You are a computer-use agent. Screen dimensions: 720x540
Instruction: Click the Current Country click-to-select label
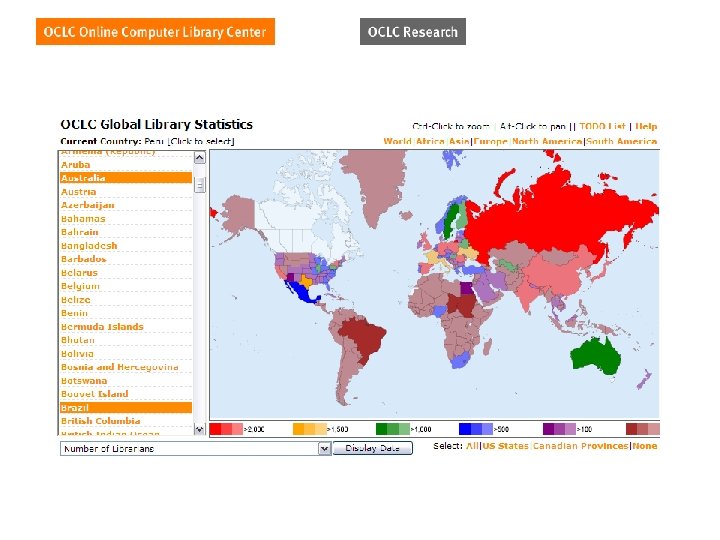pyautogui.click(x=202, y=141)
